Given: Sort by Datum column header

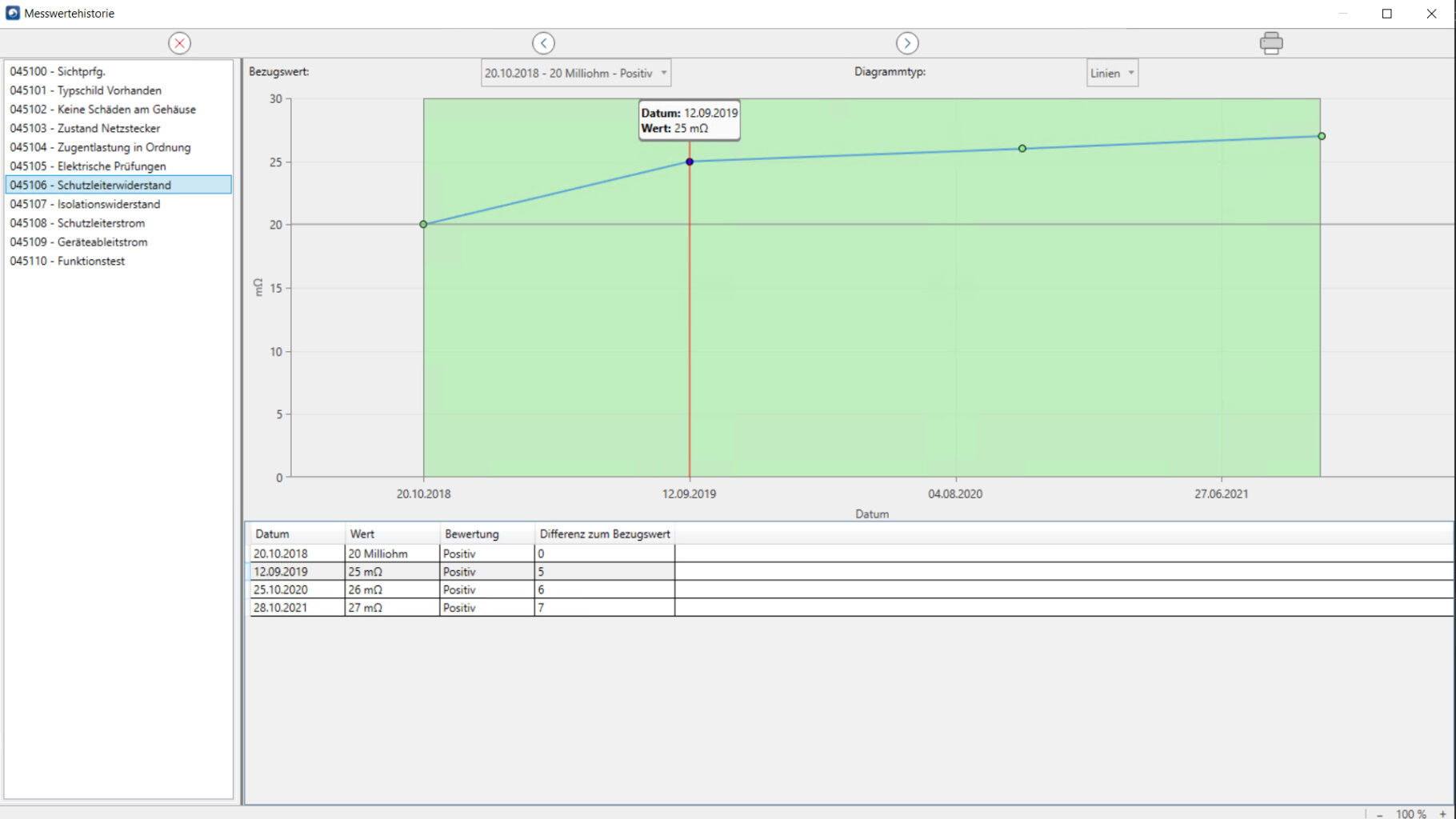Looking at the screenshot, I should click(x=272, y=533).
